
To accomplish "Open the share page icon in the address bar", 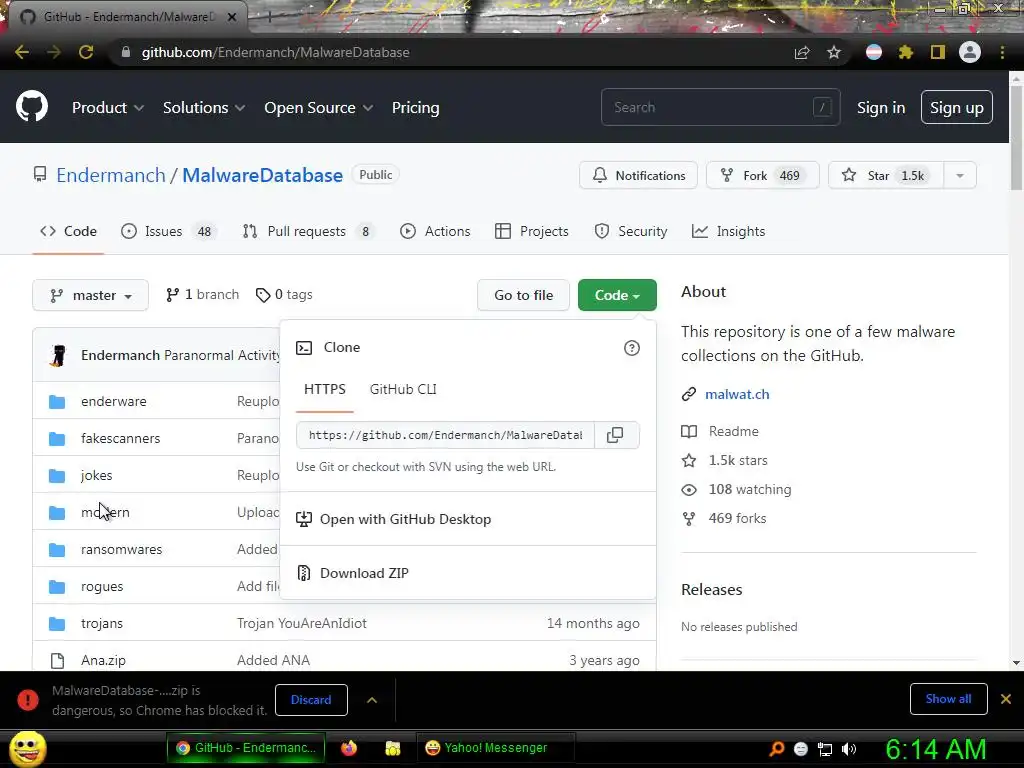I will 802,52.
